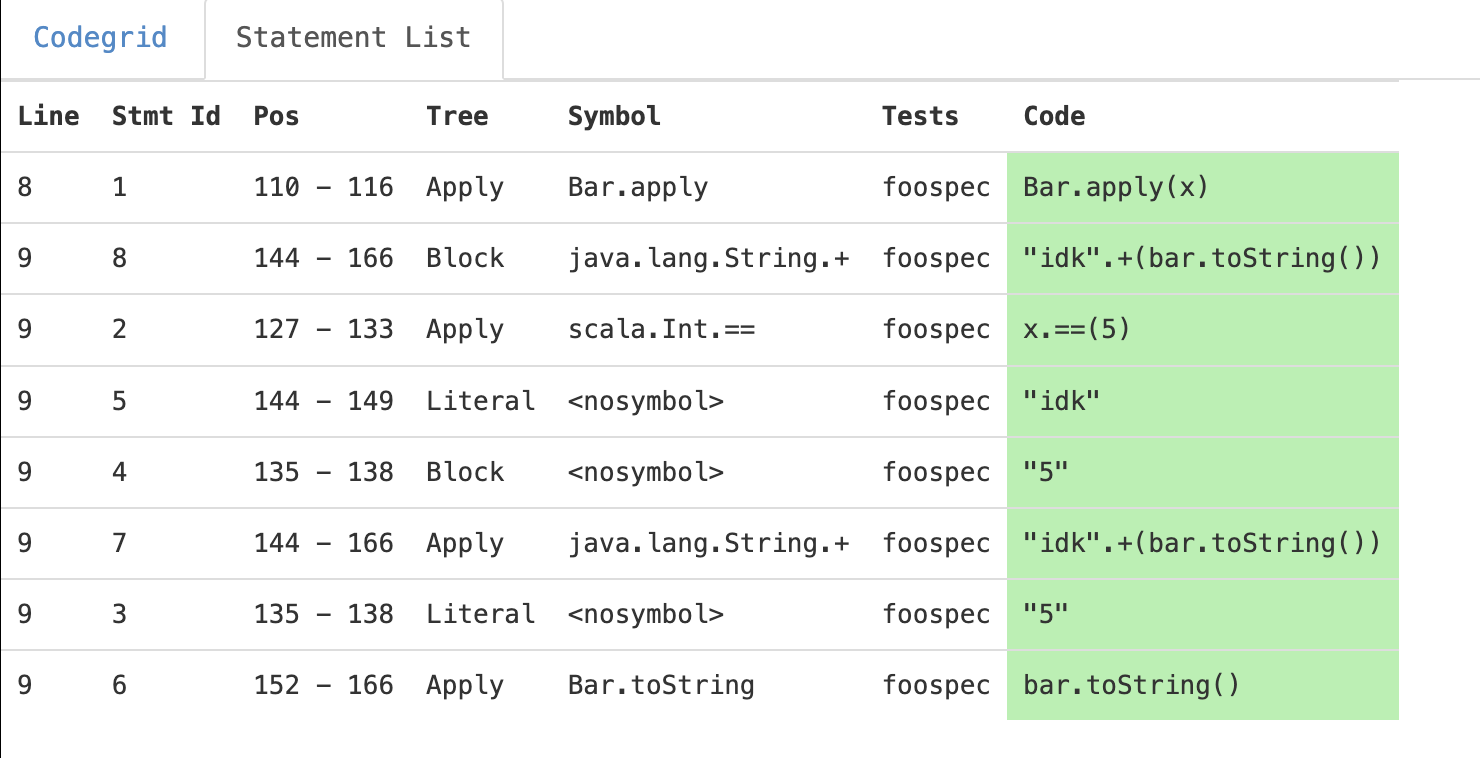This screenshot has width=1480, height=758.
Task: Select position text 152 – 166
Action: click(x=324, y=685)
